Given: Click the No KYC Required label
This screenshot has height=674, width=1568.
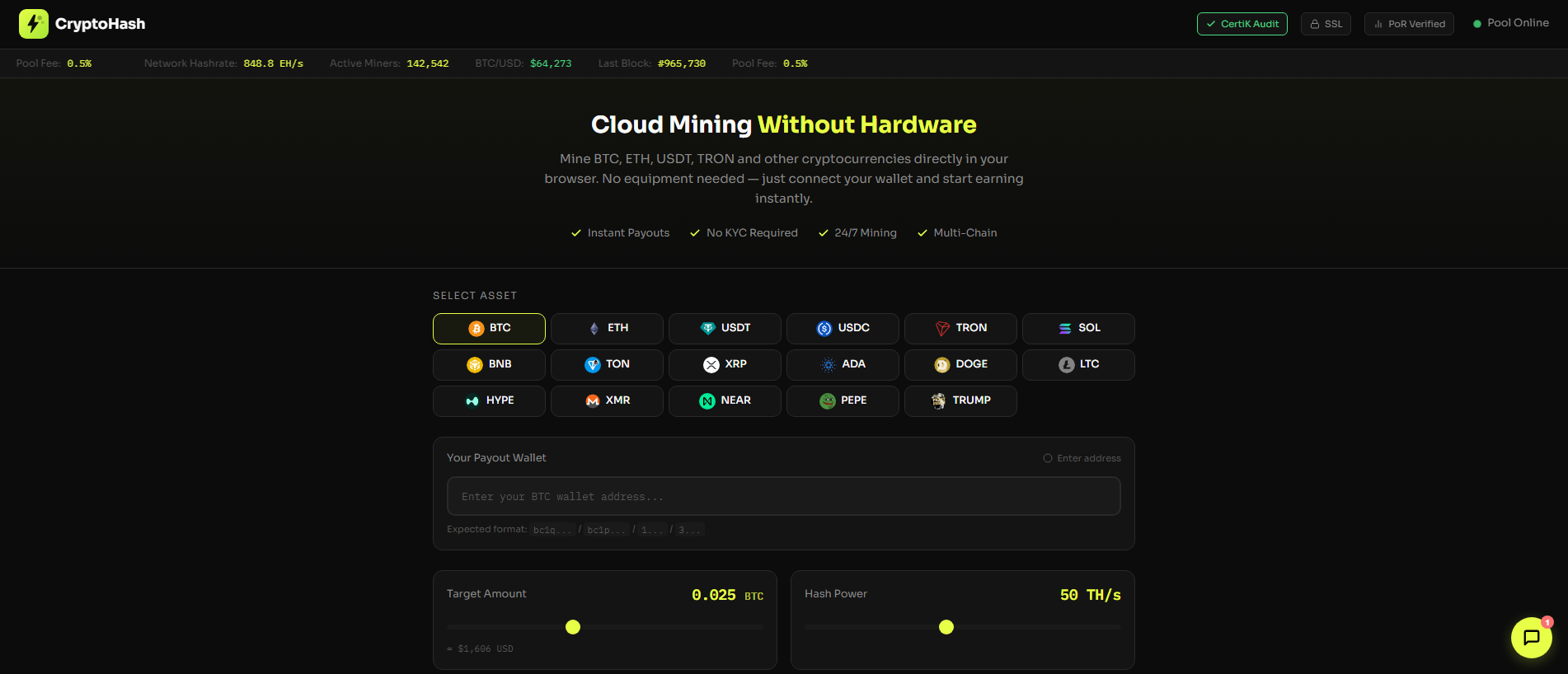Looking at the screenshot, I should [x=752, y=233].
